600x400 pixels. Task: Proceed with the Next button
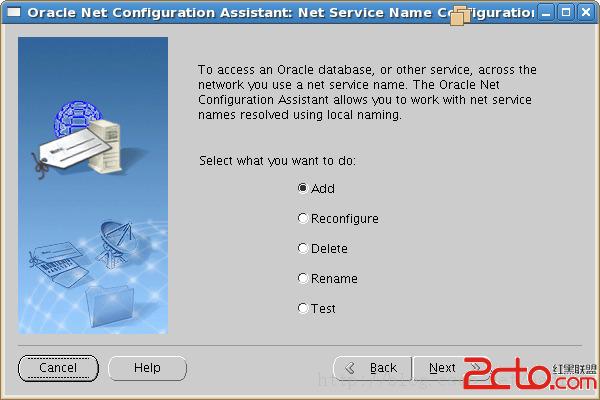tap(452, 368)
